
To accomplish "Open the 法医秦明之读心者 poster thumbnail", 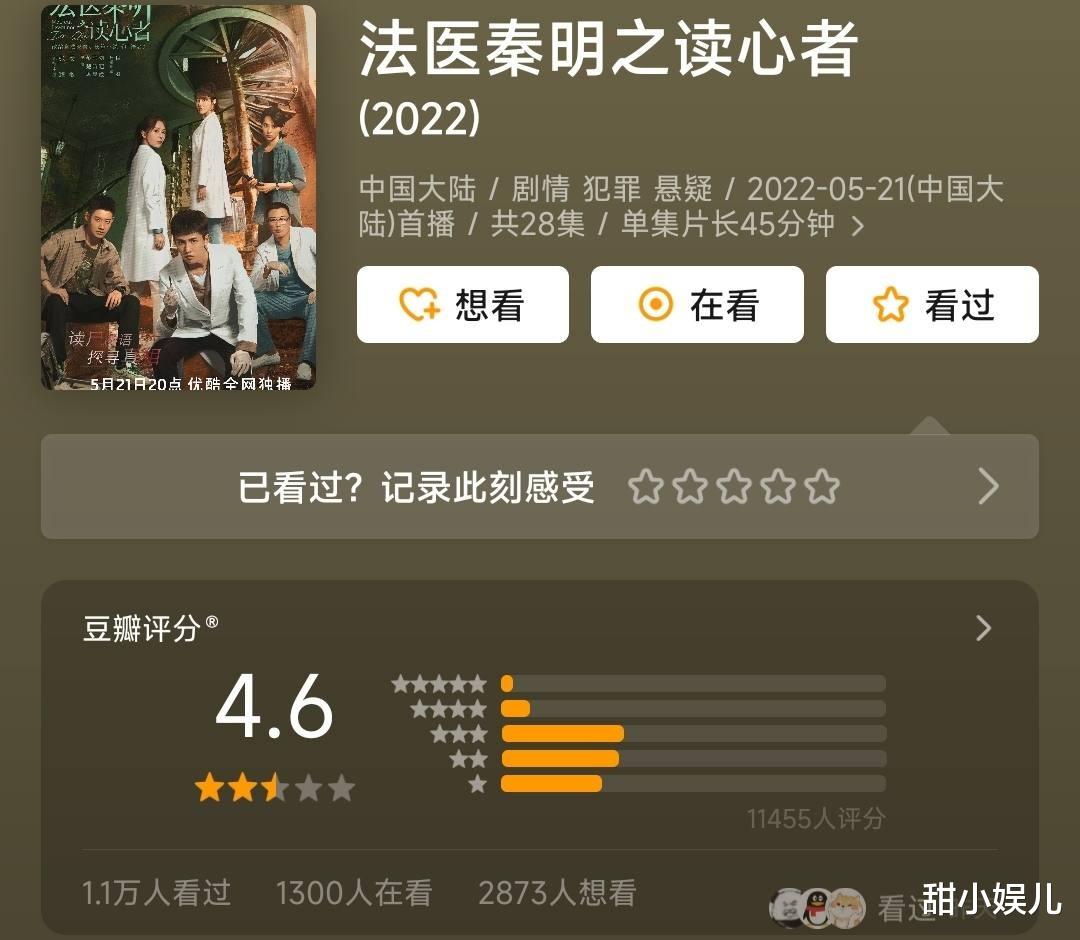I will pyautogui.click(x=178, y=198).
